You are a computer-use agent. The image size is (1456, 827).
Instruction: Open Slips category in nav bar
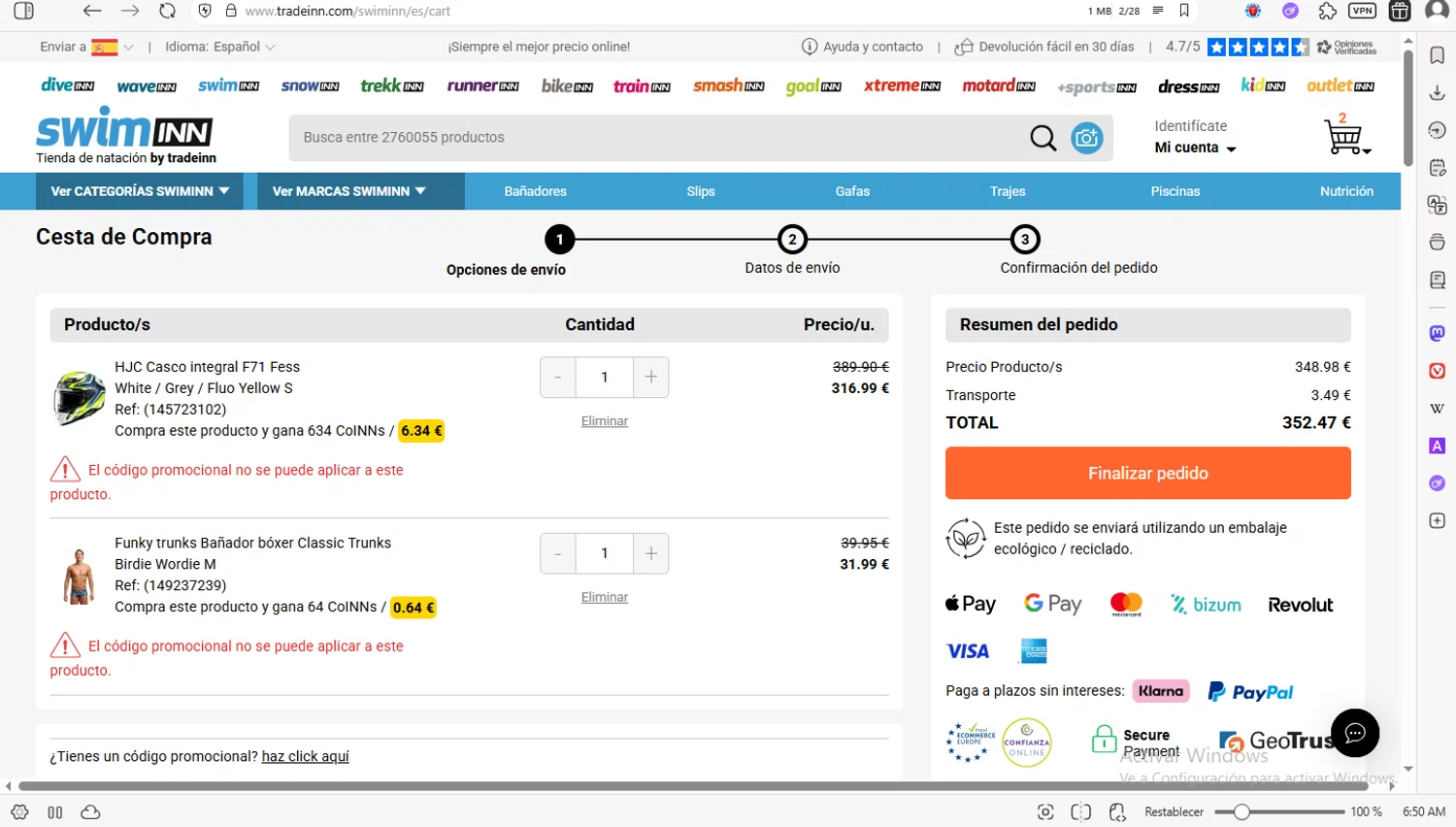coord(701,191)
